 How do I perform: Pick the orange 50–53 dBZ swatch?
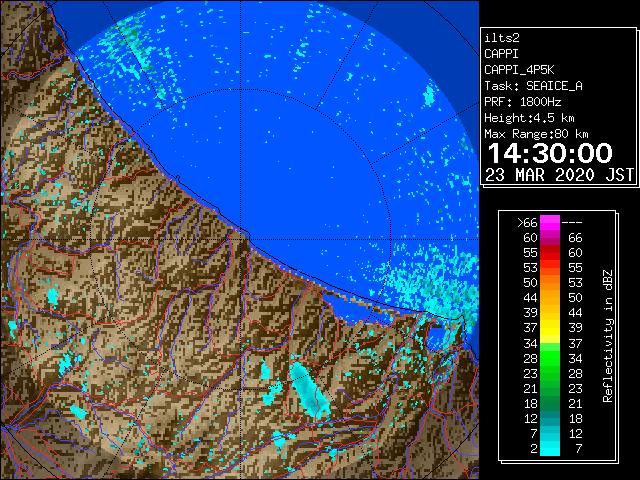tap(550, 282)
